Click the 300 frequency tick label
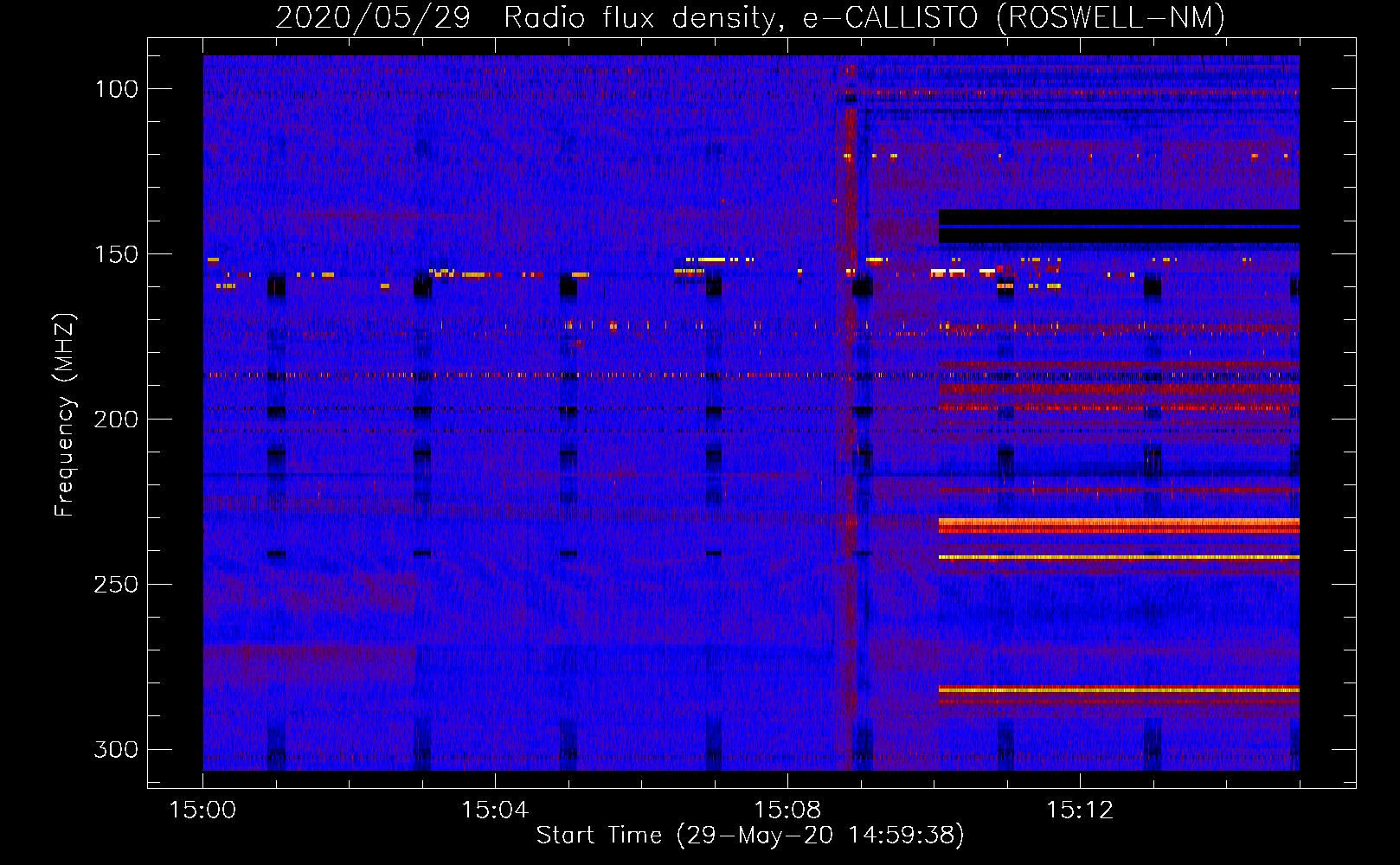The image size is (1400, 865). 116,749
